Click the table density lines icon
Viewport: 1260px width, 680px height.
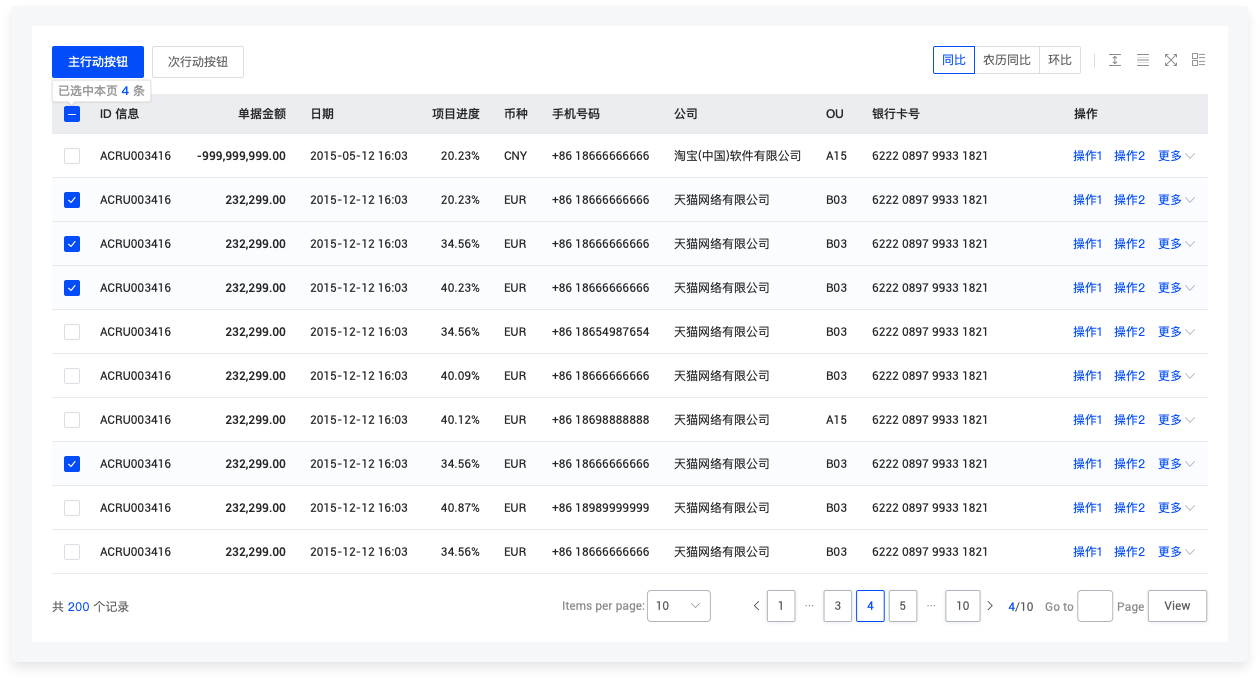[x=1143, y=60]
